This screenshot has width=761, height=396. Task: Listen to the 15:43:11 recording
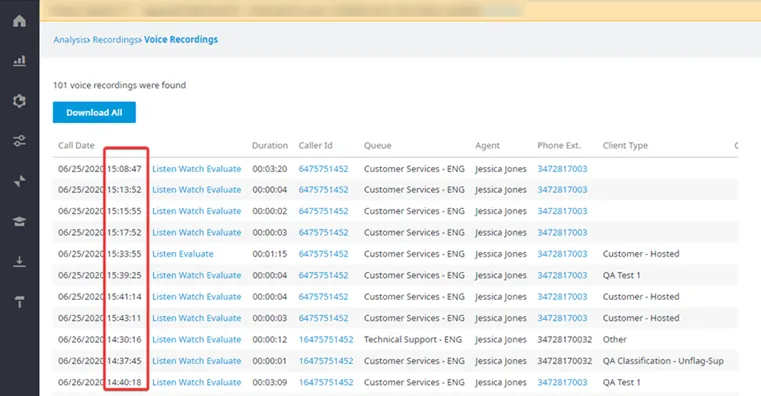(x=164, y=318)
